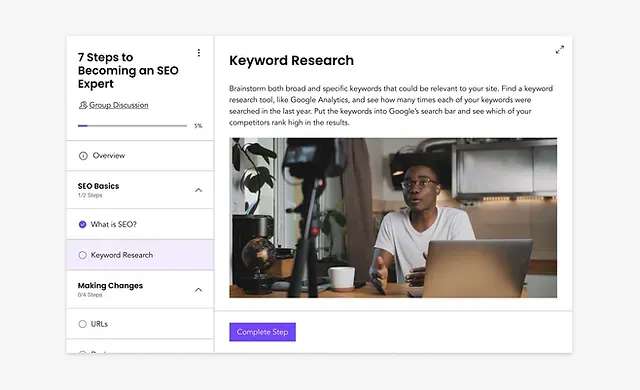Collapse the Making Changes section chevron
The height and width of the screenshot is (390, 640).
click(198, 290)
